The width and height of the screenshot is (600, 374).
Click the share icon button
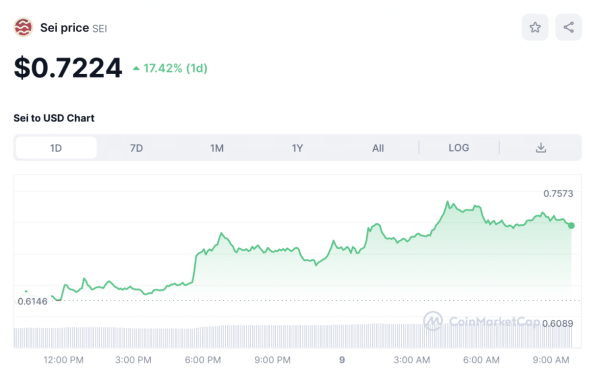(569, 27)
